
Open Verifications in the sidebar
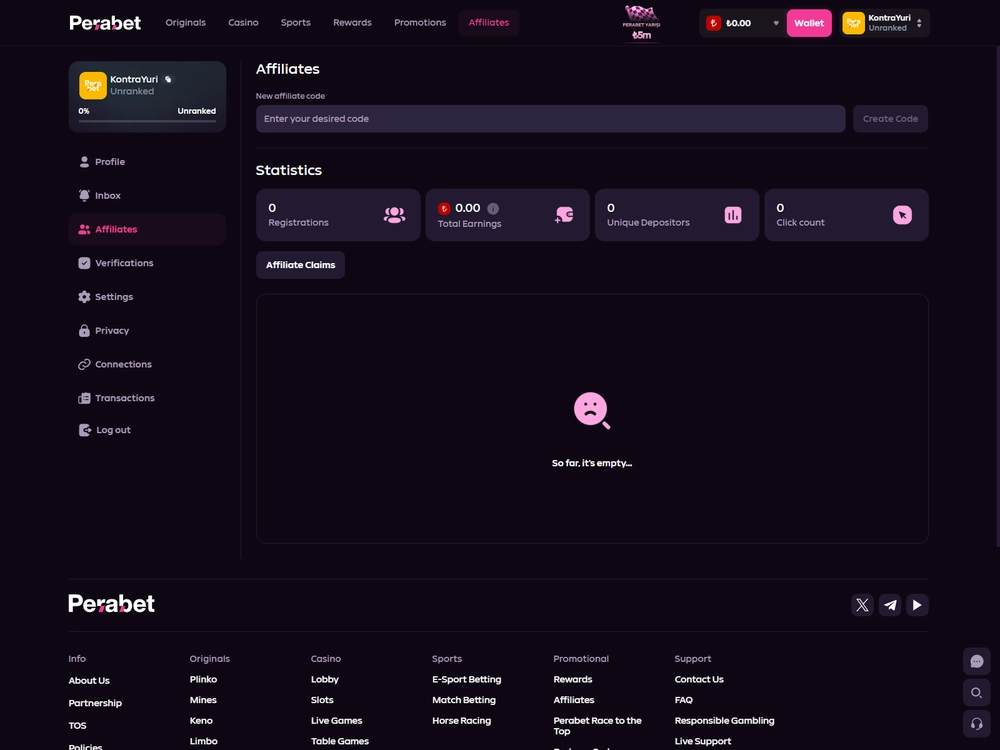147,263
